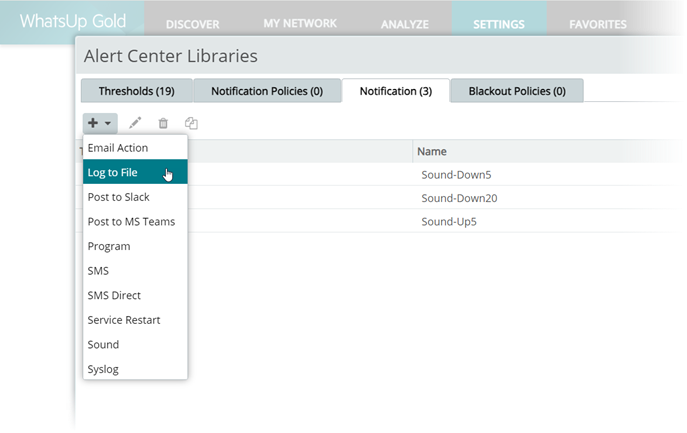This screenshot has width=687, height=433.
Task: Open the FAVORITES navigation menu
Action: point(598,24)
